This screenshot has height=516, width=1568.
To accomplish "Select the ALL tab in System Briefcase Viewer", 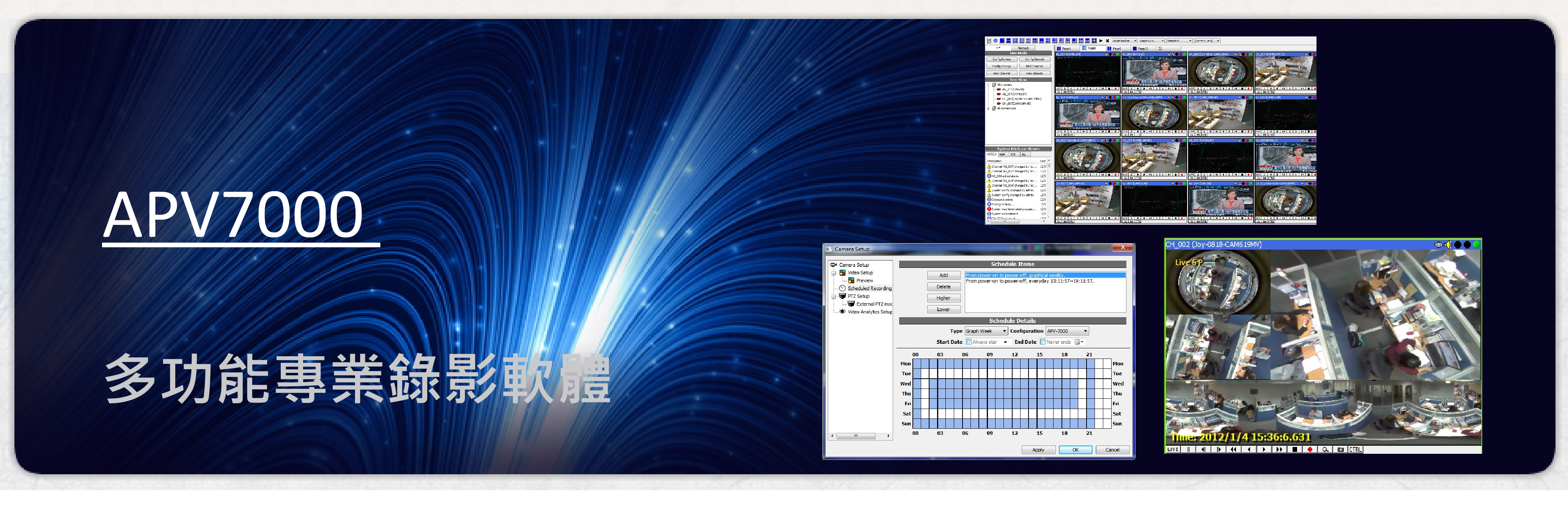I will (1025, 154).
